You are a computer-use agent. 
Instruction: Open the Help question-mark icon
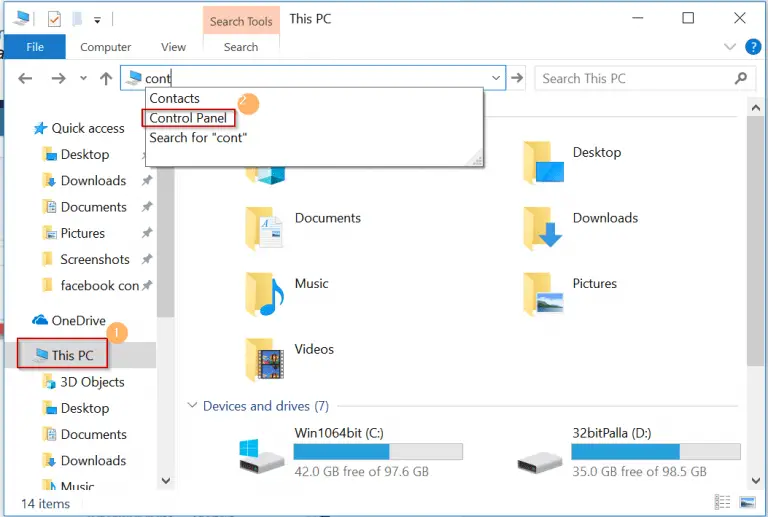click(x=753, y=47)
